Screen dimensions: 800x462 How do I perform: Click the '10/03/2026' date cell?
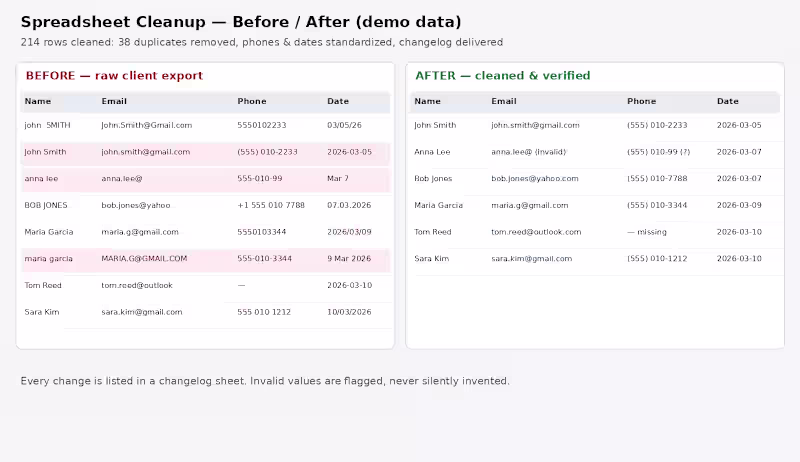tap(349, 312)
